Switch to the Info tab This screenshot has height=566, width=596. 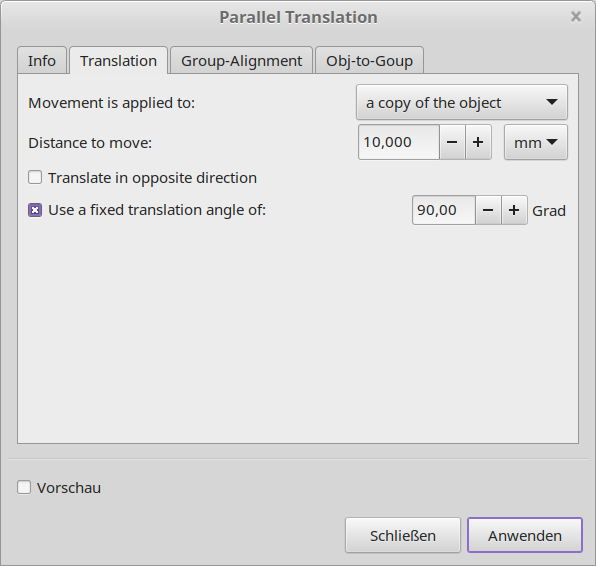(x=42, y=60)
